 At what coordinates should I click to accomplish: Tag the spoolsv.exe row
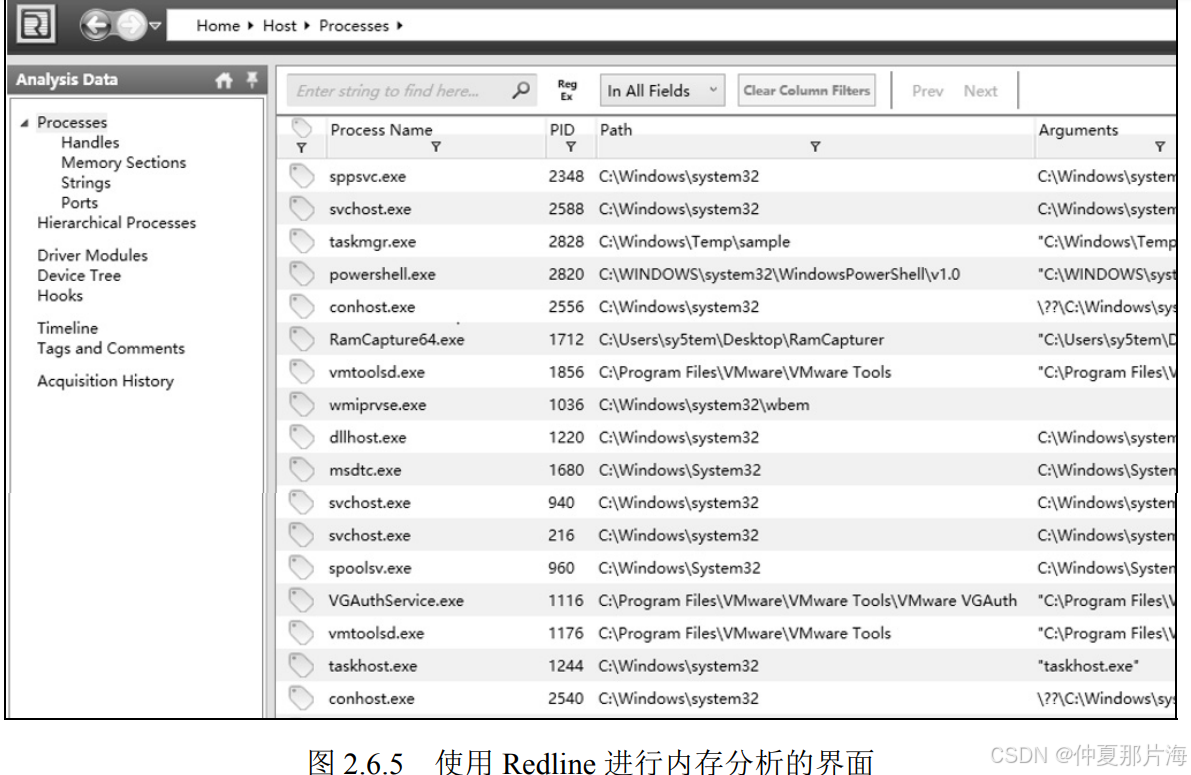[x=302, y=568]
